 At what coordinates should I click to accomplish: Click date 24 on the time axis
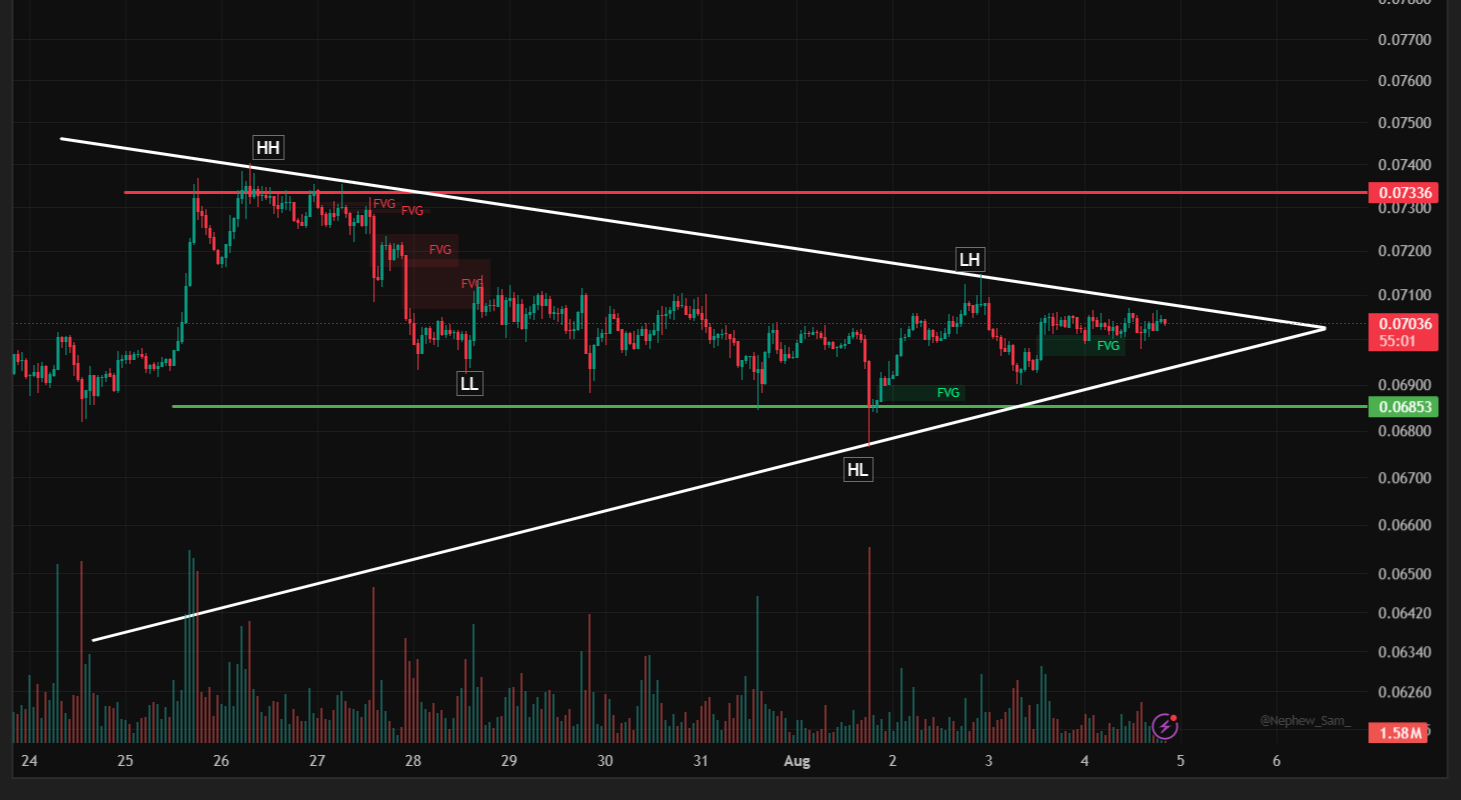point(29,761)
